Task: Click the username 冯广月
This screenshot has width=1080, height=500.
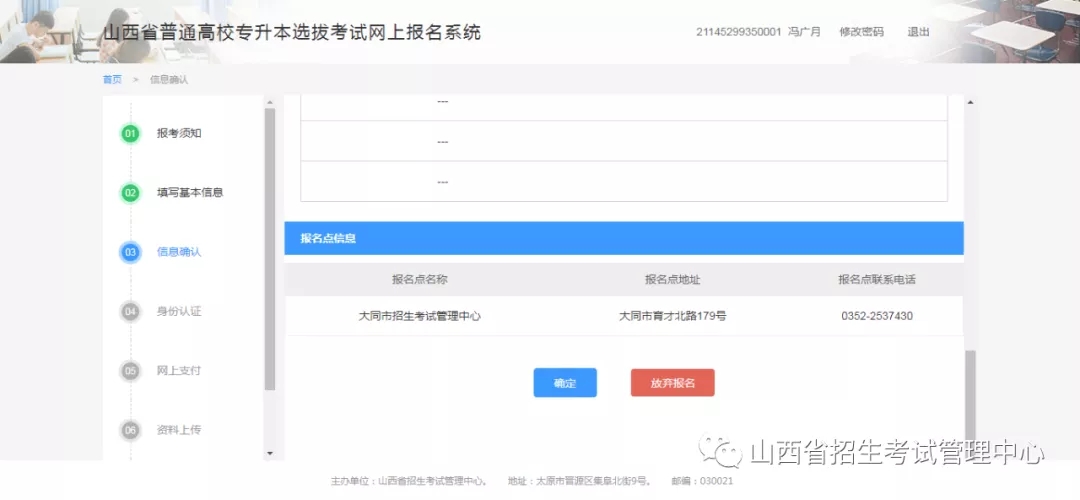Action: pyautogui.click(x=804, y=32)
